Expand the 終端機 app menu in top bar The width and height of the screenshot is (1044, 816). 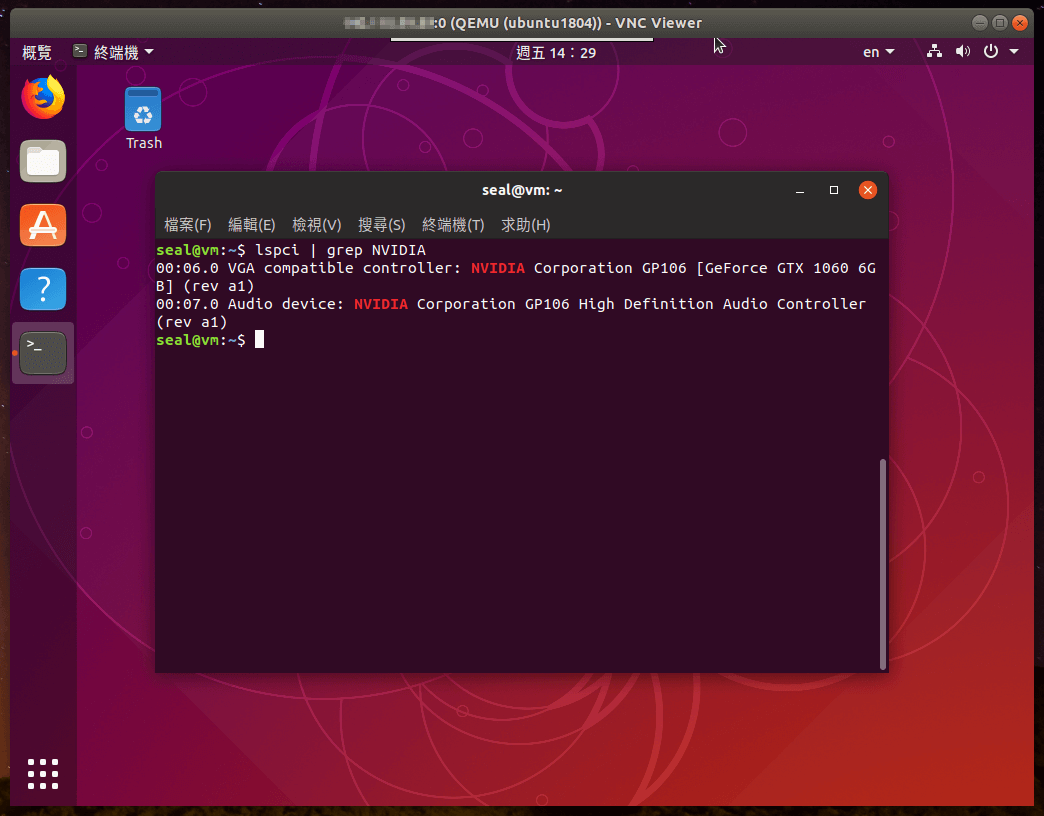[x=114, y=52]
